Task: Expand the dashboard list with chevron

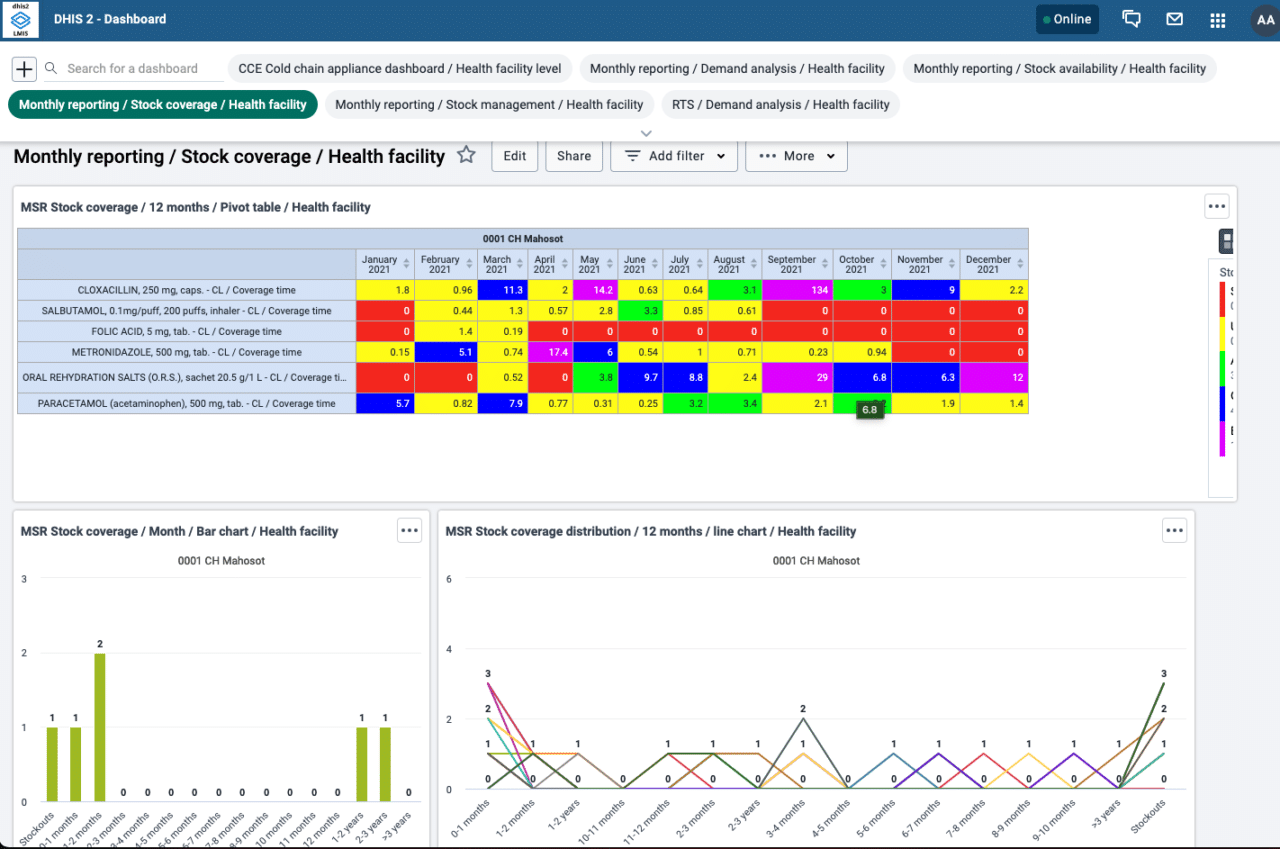Action: tap(646, 133)
